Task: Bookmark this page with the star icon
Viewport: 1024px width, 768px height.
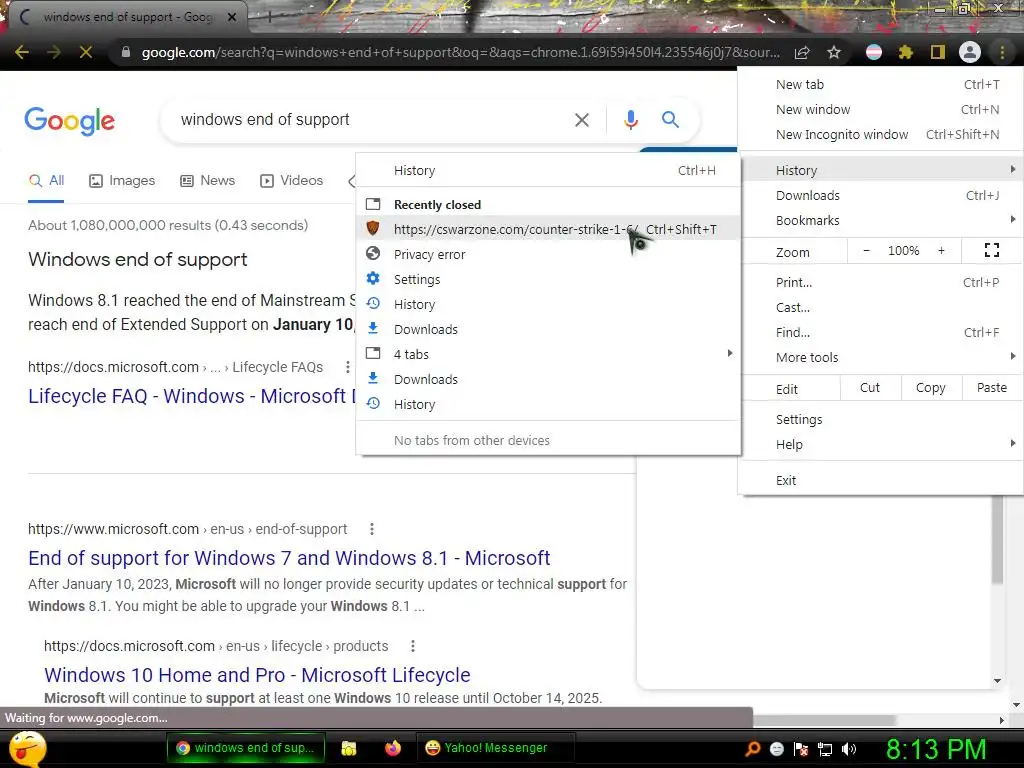Action: coord(834,52)
